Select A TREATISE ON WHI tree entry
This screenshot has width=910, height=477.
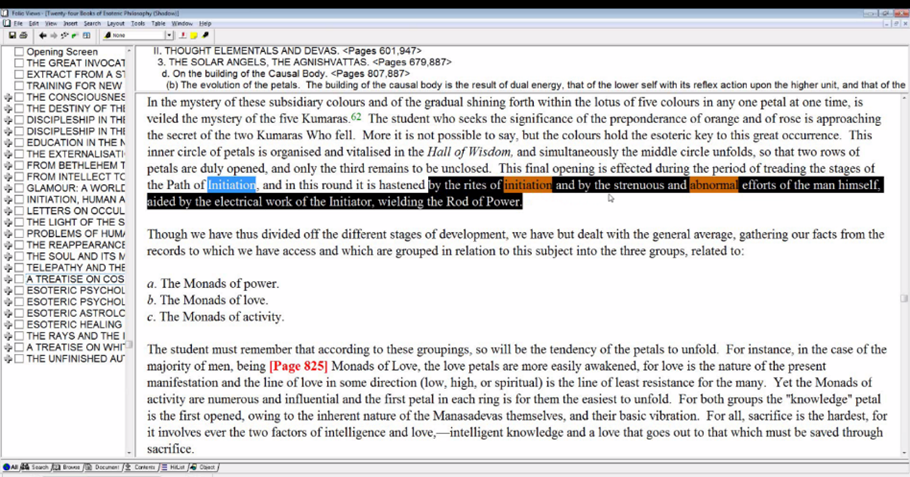[75, 347]
